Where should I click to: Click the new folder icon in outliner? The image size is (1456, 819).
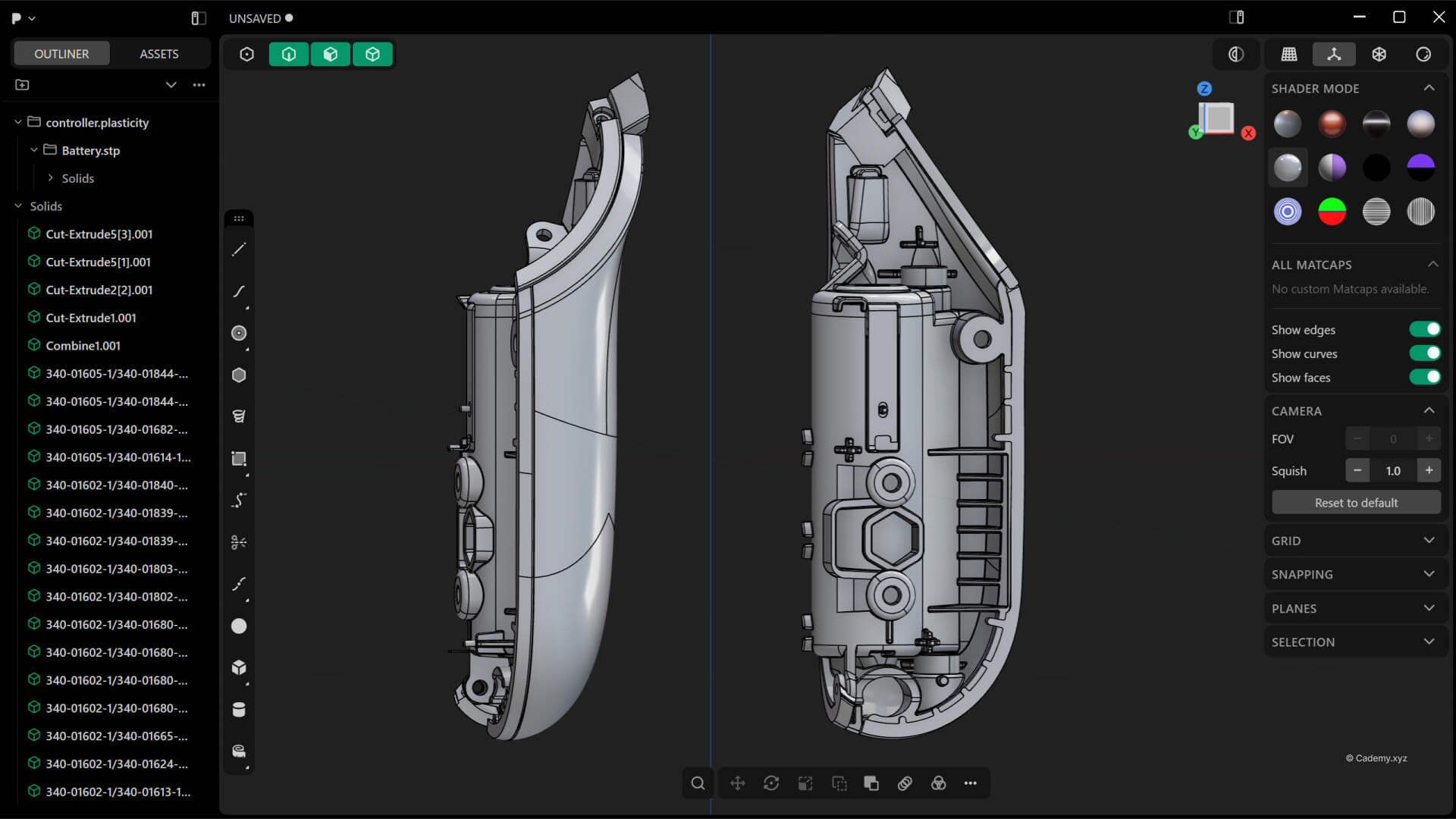click(22, 85)
